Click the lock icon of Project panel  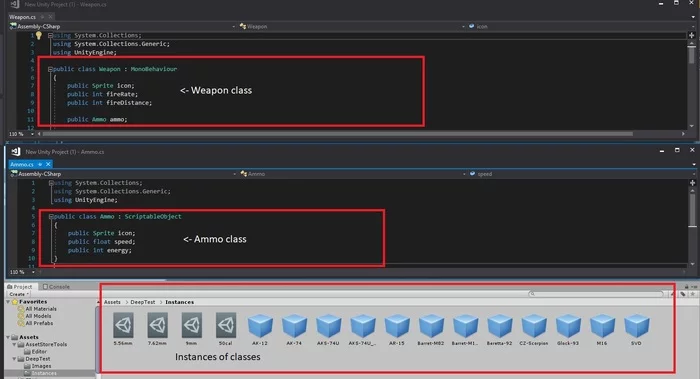point(687,287)
